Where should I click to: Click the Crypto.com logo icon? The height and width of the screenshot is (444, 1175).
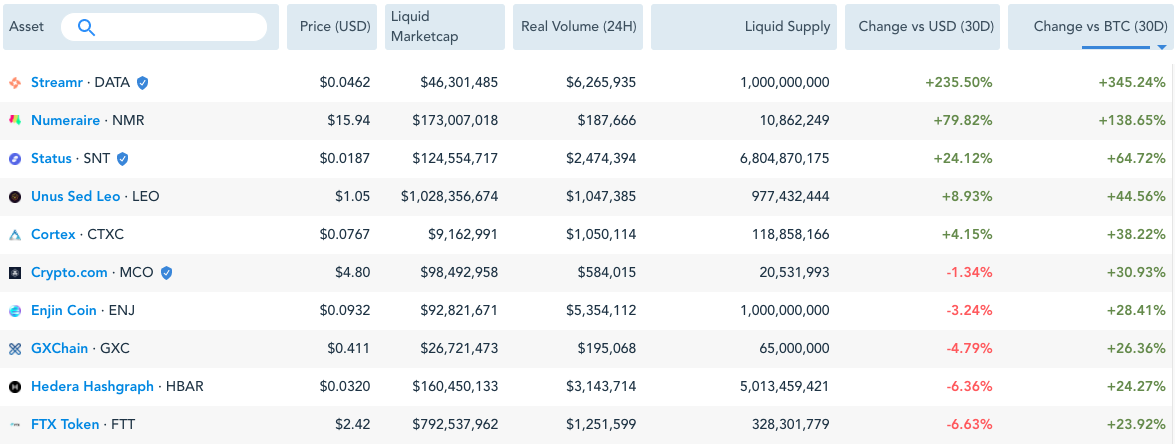[x=15, y=273]
